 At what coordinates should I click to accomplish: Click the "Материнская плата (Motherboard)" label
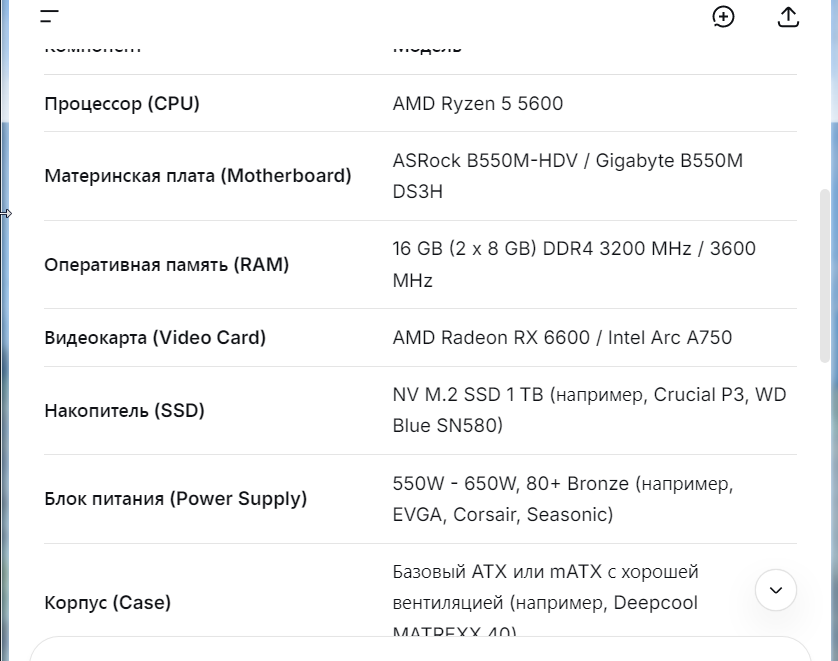point(198,176)
